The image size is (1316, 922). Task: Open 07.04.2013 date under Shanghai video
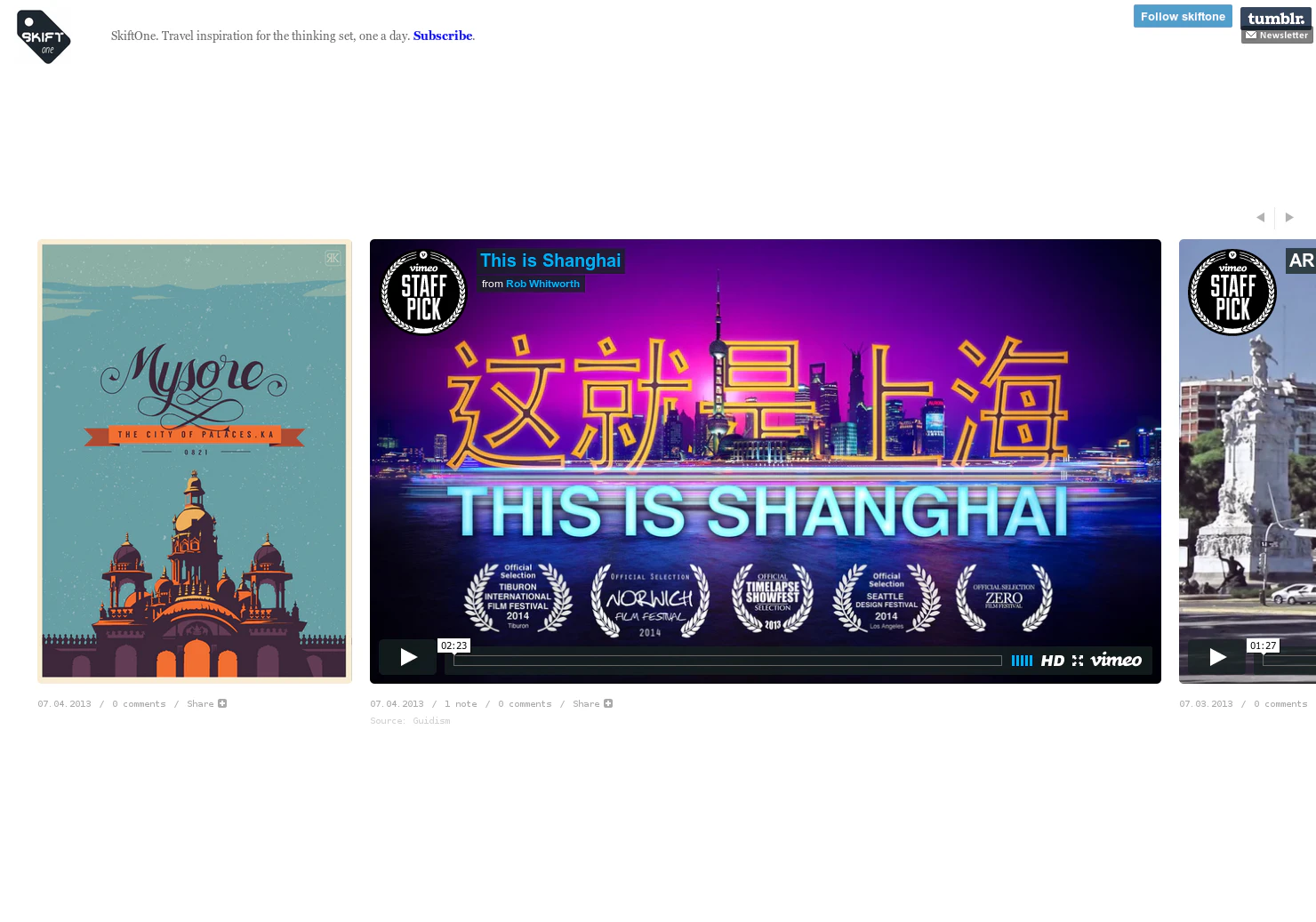[397, 704]
